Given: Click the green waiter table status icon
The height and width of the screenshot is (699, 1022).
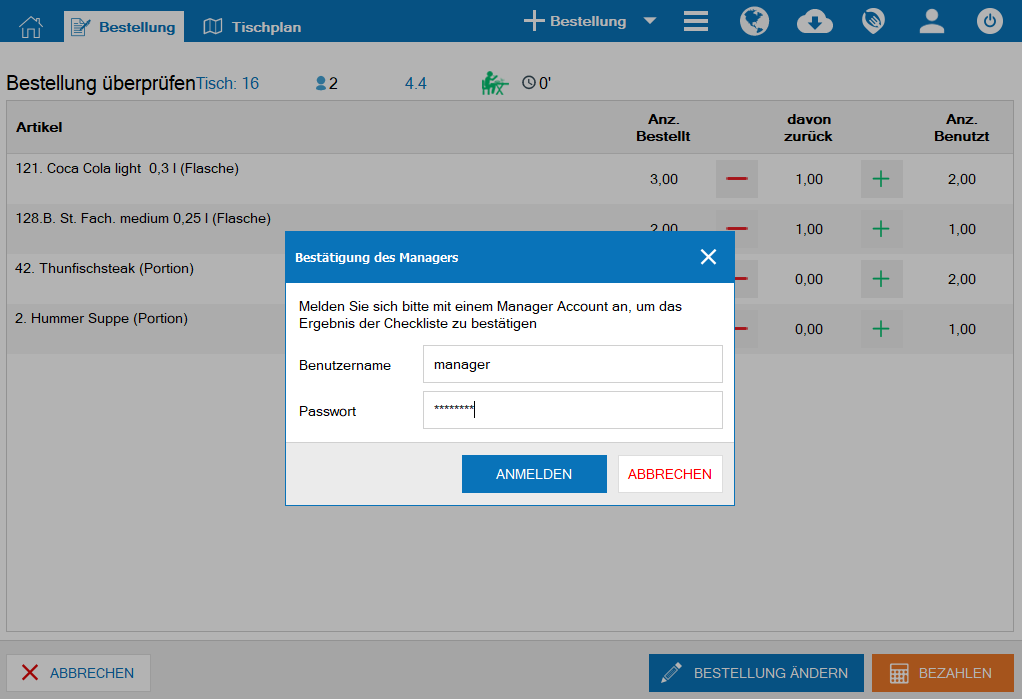Looking at the screenshot, I should pos(494,83).
